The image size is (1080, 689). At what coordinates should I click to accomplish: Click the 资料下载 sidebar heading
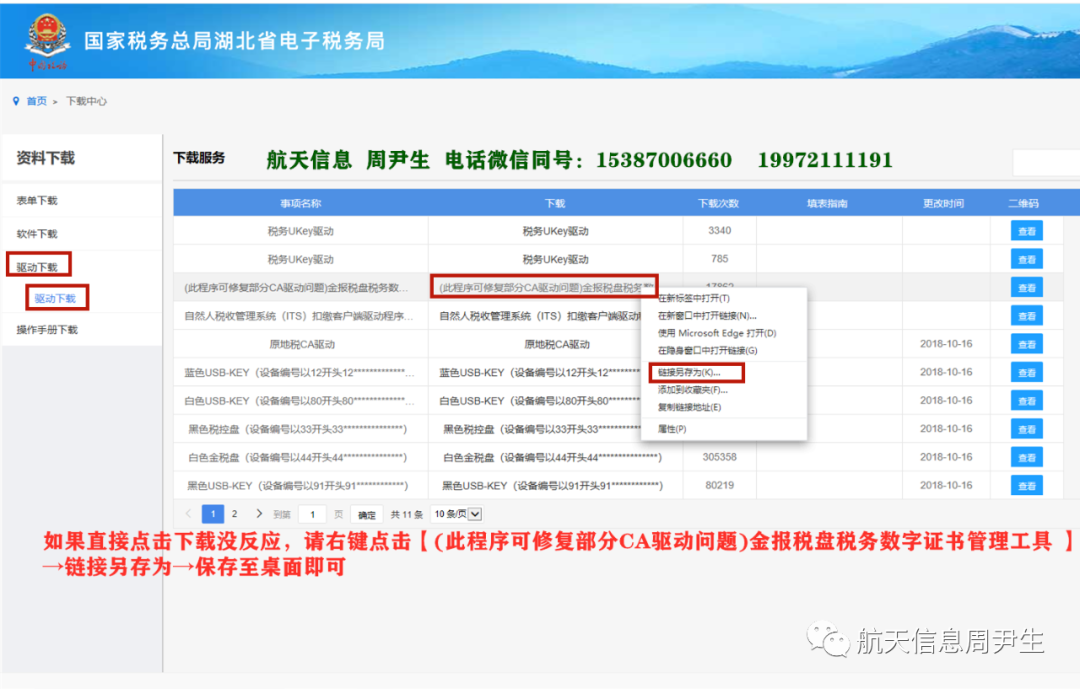pyautogui.click(x=45, y=158)
